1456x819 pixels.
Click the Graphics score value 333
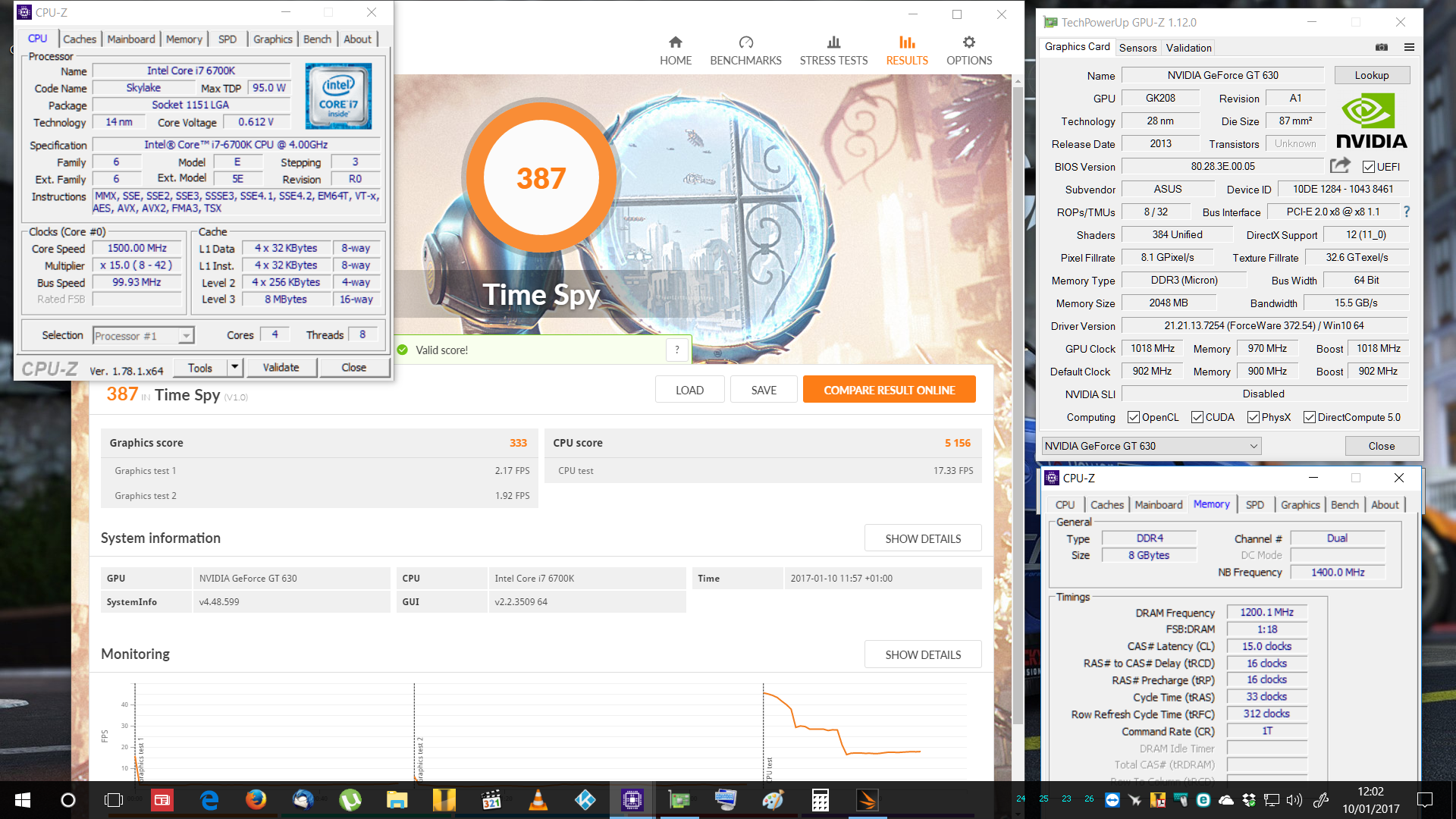[518, 443]
